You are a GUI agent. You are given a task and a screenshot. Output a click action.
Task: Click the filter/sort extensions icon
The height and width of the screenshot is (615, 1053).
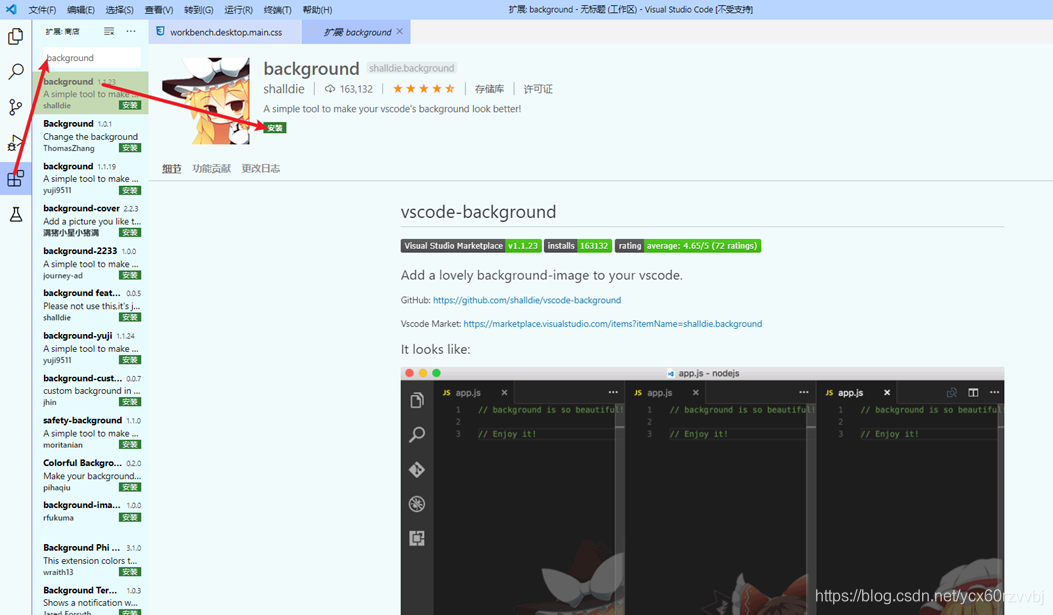(x=109, y=31)
